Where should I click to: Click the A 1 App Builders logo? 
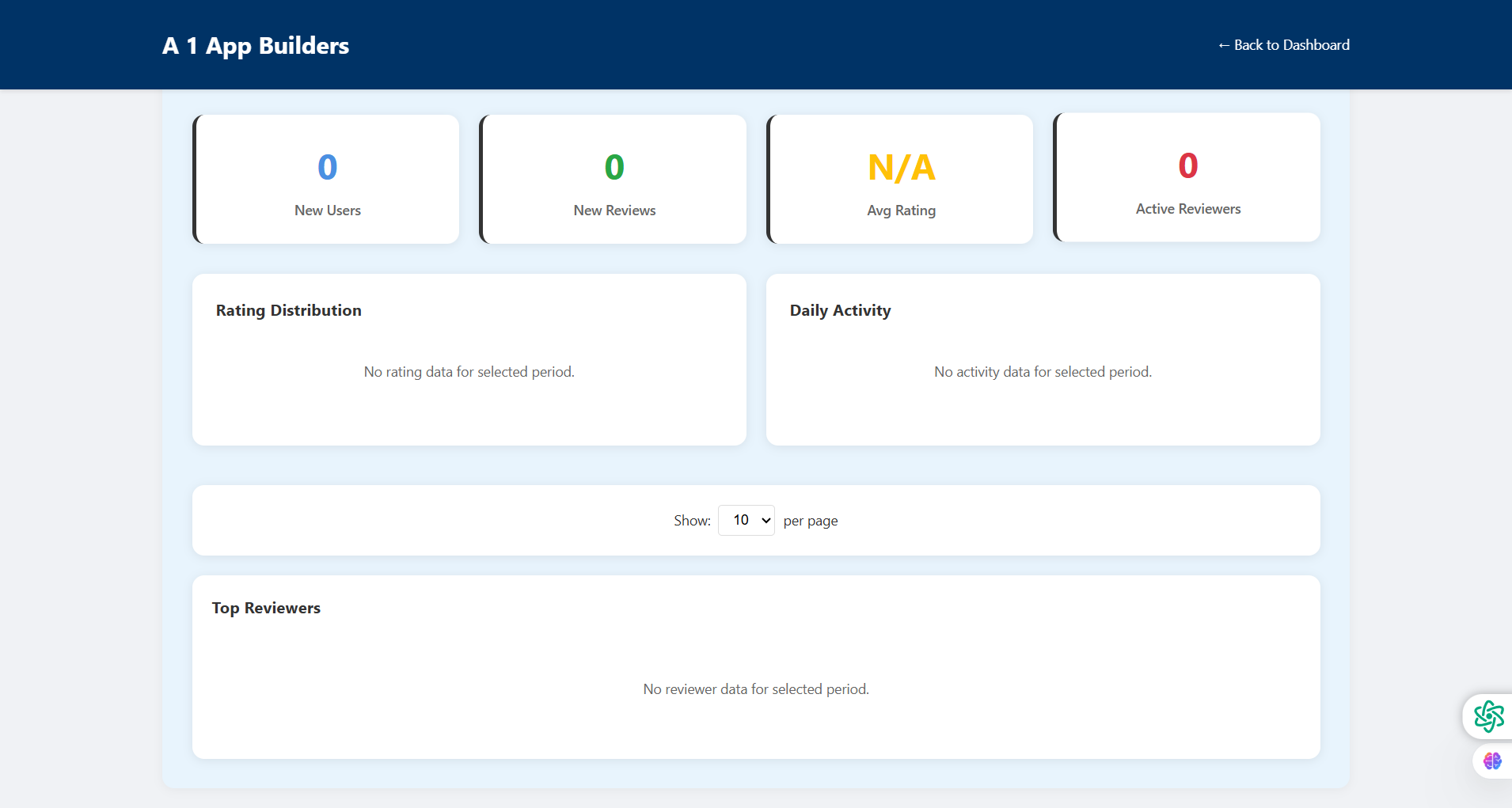[256, 46]
